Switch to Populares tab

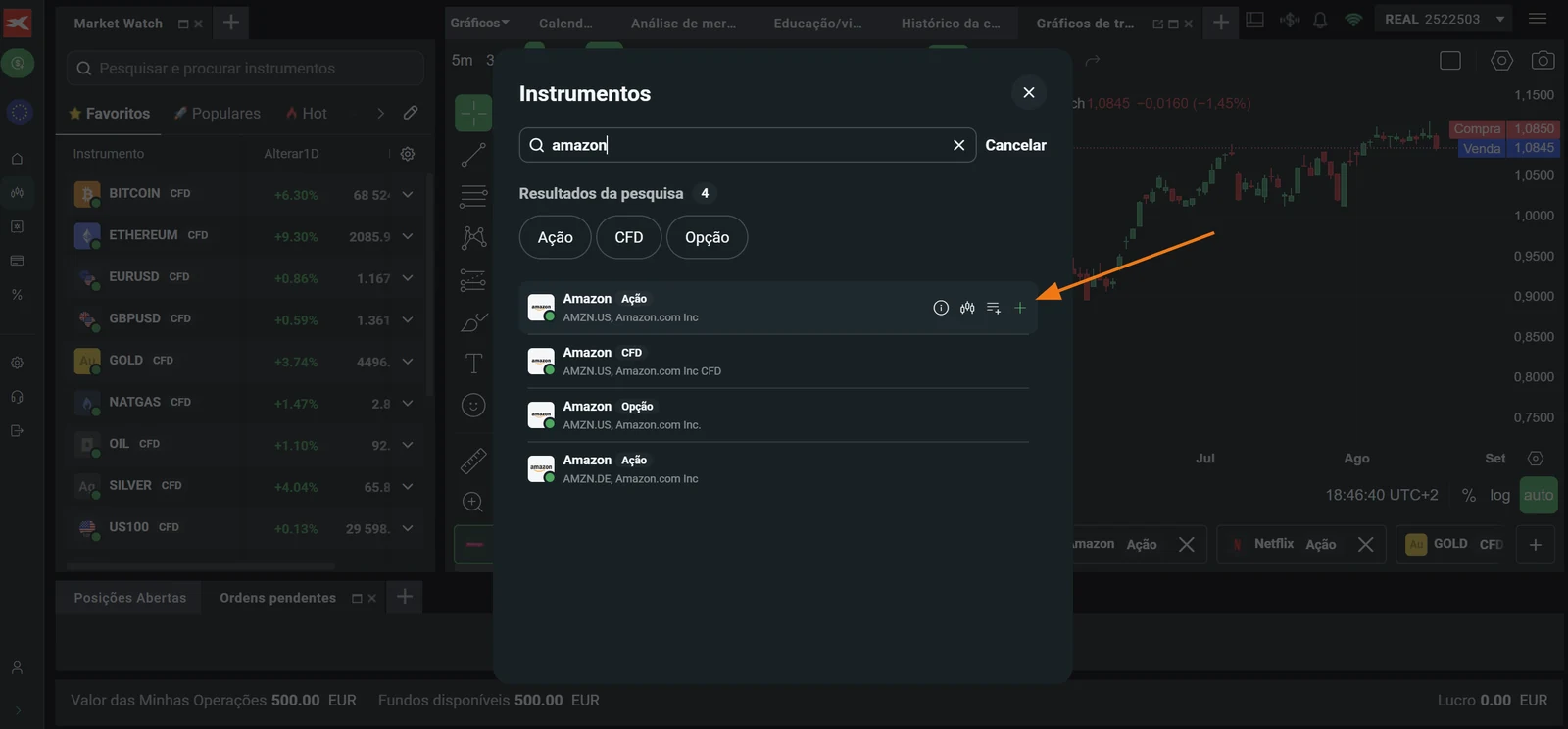coord(217,114)
